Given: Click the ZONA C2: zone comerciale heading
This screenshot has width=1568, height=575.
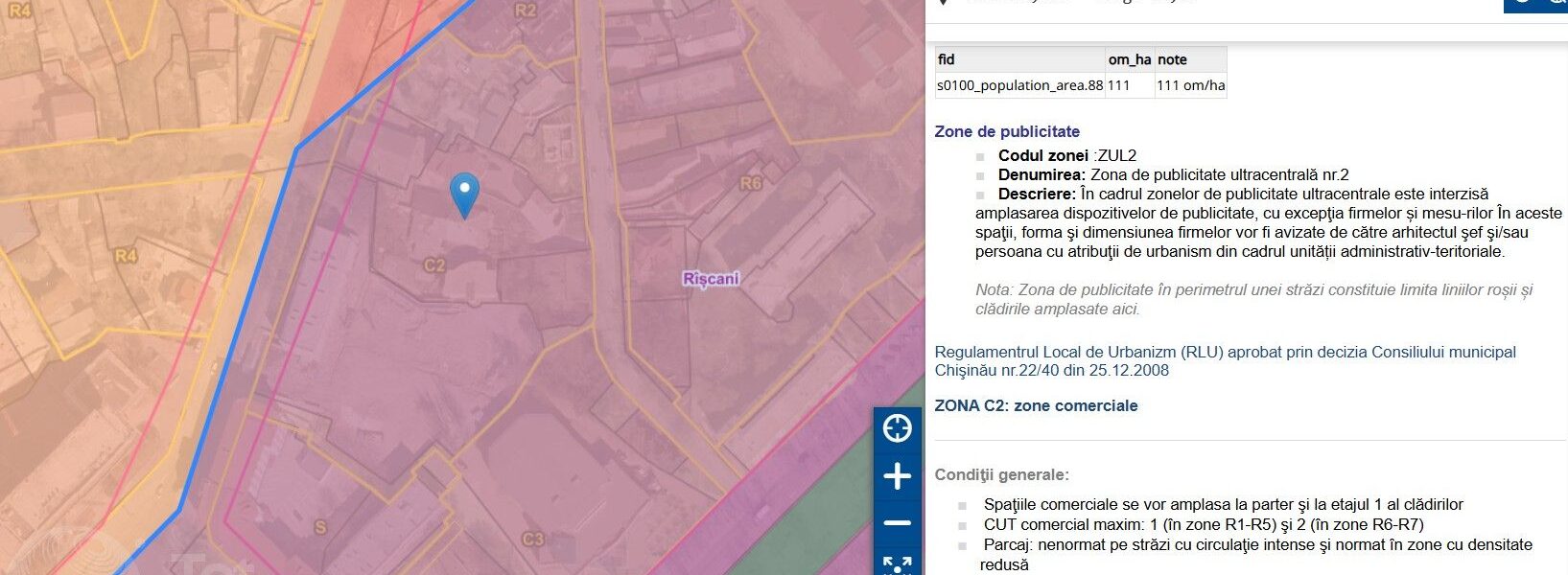Looking at the screenshot, I should (1036, 405).
